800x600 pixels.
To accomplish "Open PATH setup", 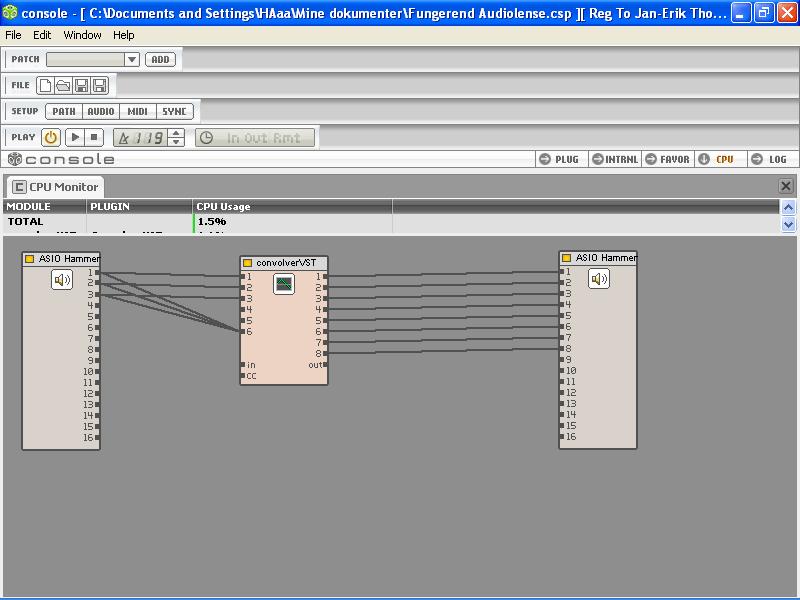I will click(x=64, y=111).
